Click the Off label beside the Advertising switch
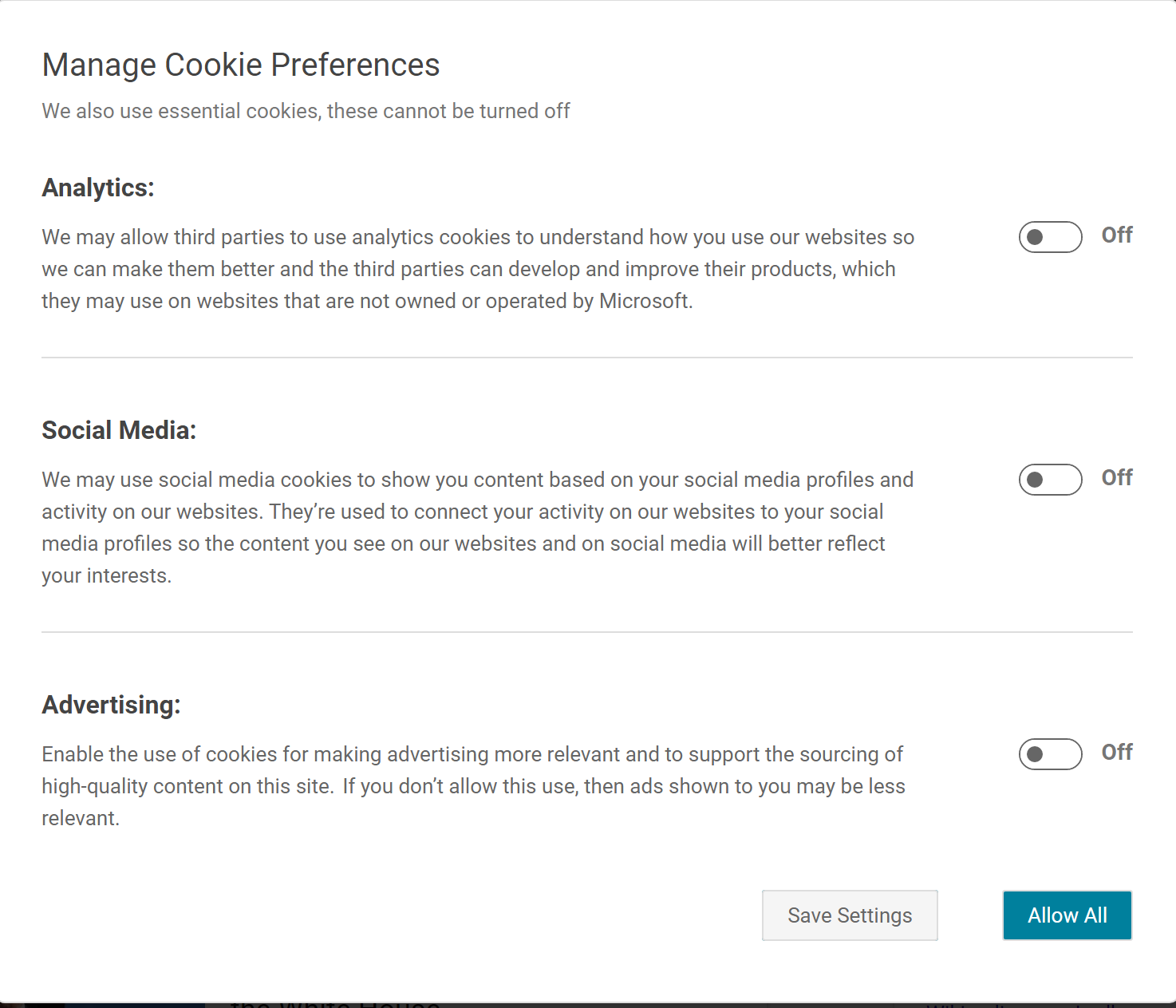The image size is (1176, 1008). click(x=1116, y=753)
